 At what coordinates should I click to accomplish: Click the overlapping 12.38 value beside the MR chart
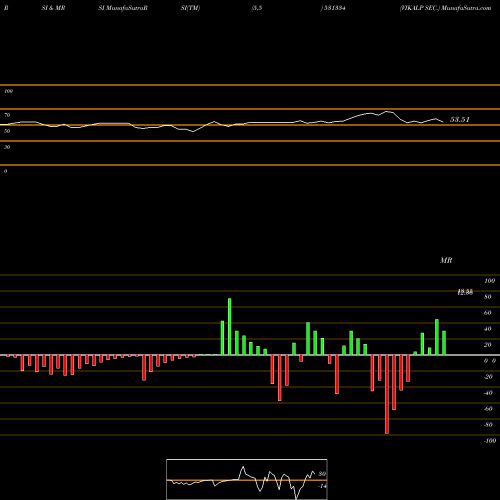[x=465, y=292]
